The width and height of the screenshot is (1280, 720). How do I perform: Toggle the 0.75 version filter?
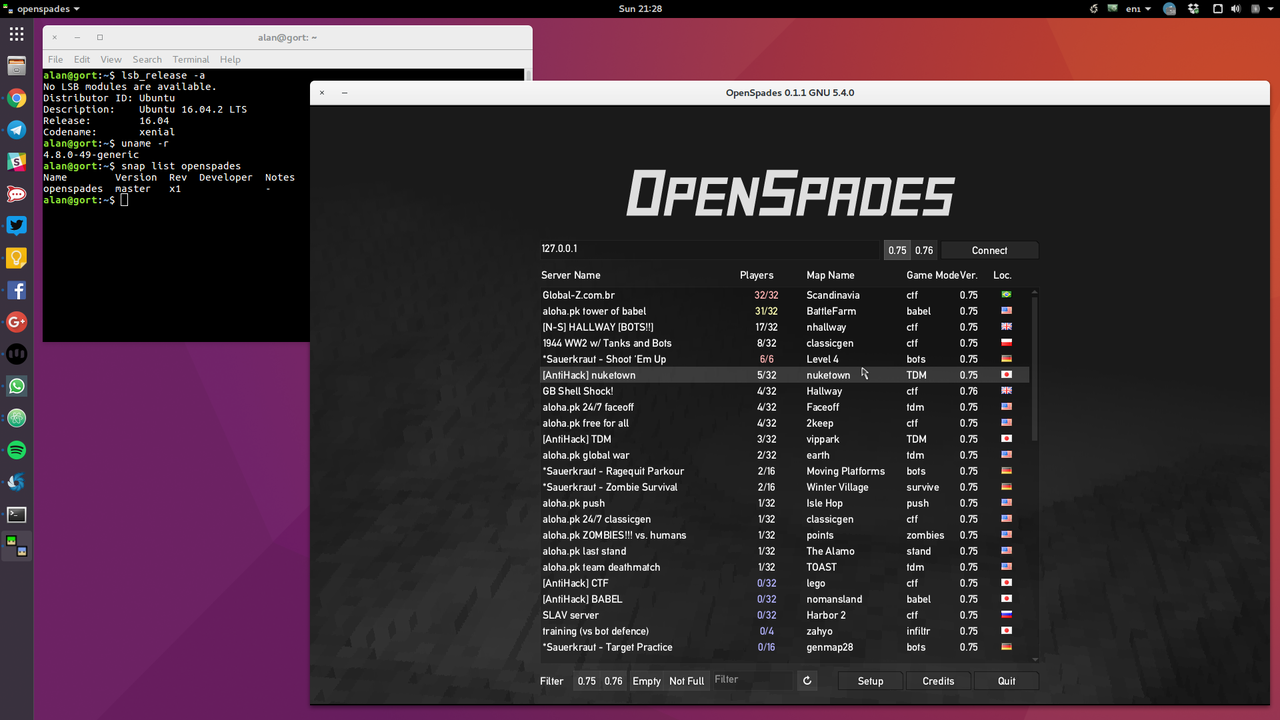click(587, 681)
